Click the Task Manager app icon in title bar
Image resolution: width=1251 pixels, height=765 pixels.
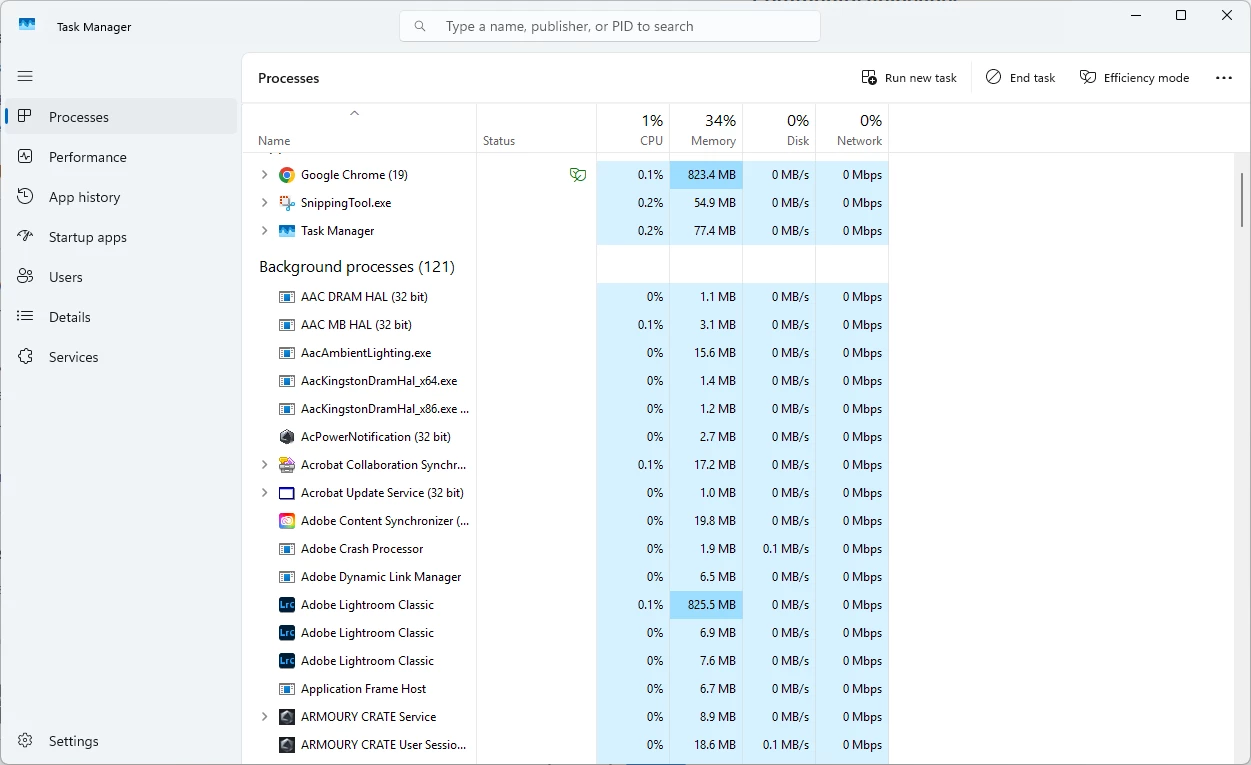click(27, 26)
